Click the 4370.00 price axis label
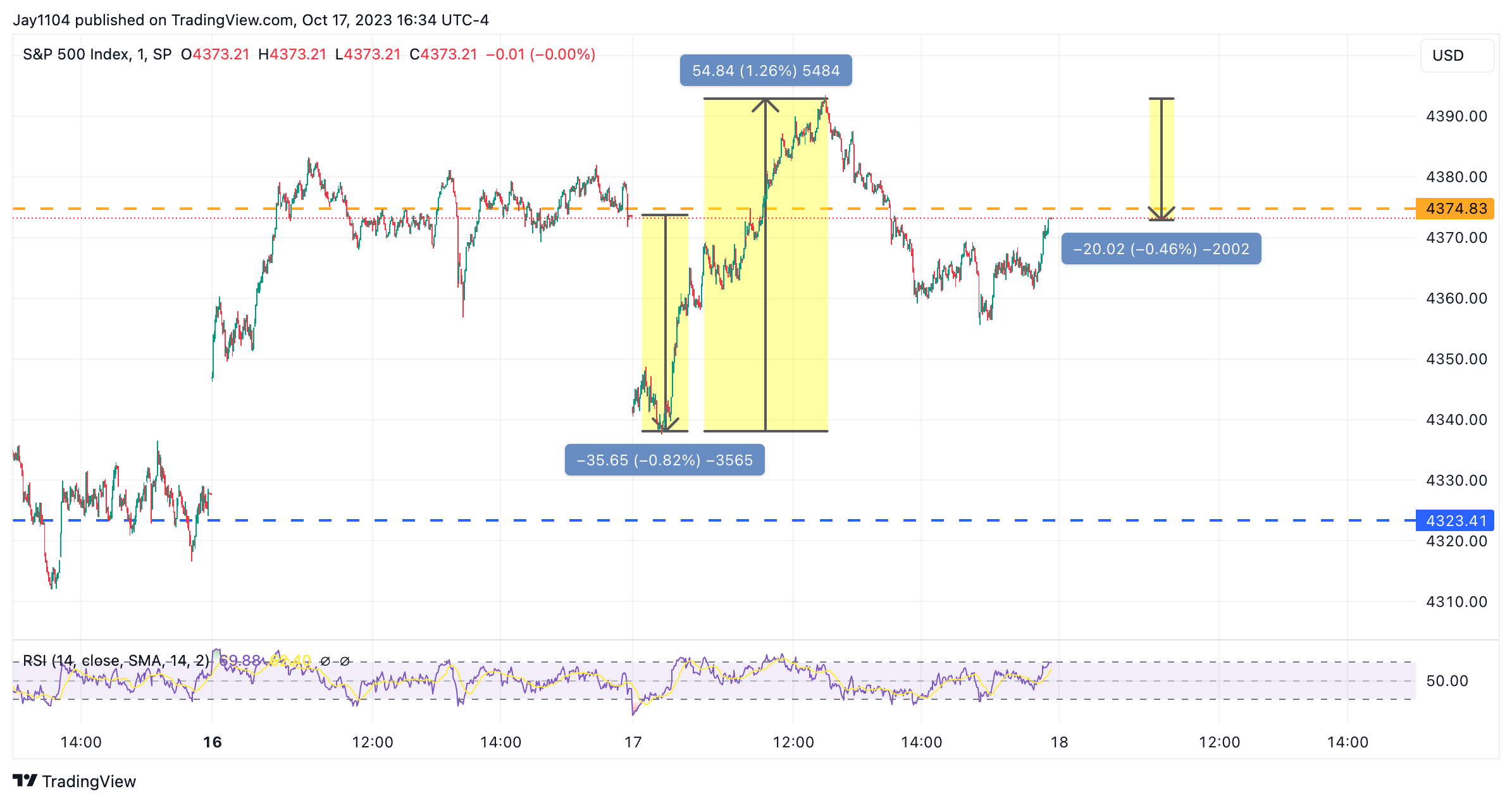Image resolution: width=1512 pixels, height=803 pixels. tap(1456, 238)
